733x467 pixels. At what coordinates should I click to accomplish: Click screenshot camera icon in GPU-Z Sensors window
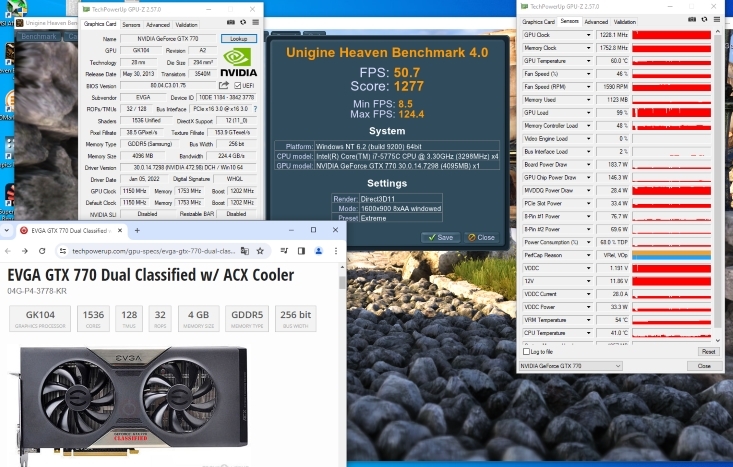pyautogui.click(x=692, y=20)
